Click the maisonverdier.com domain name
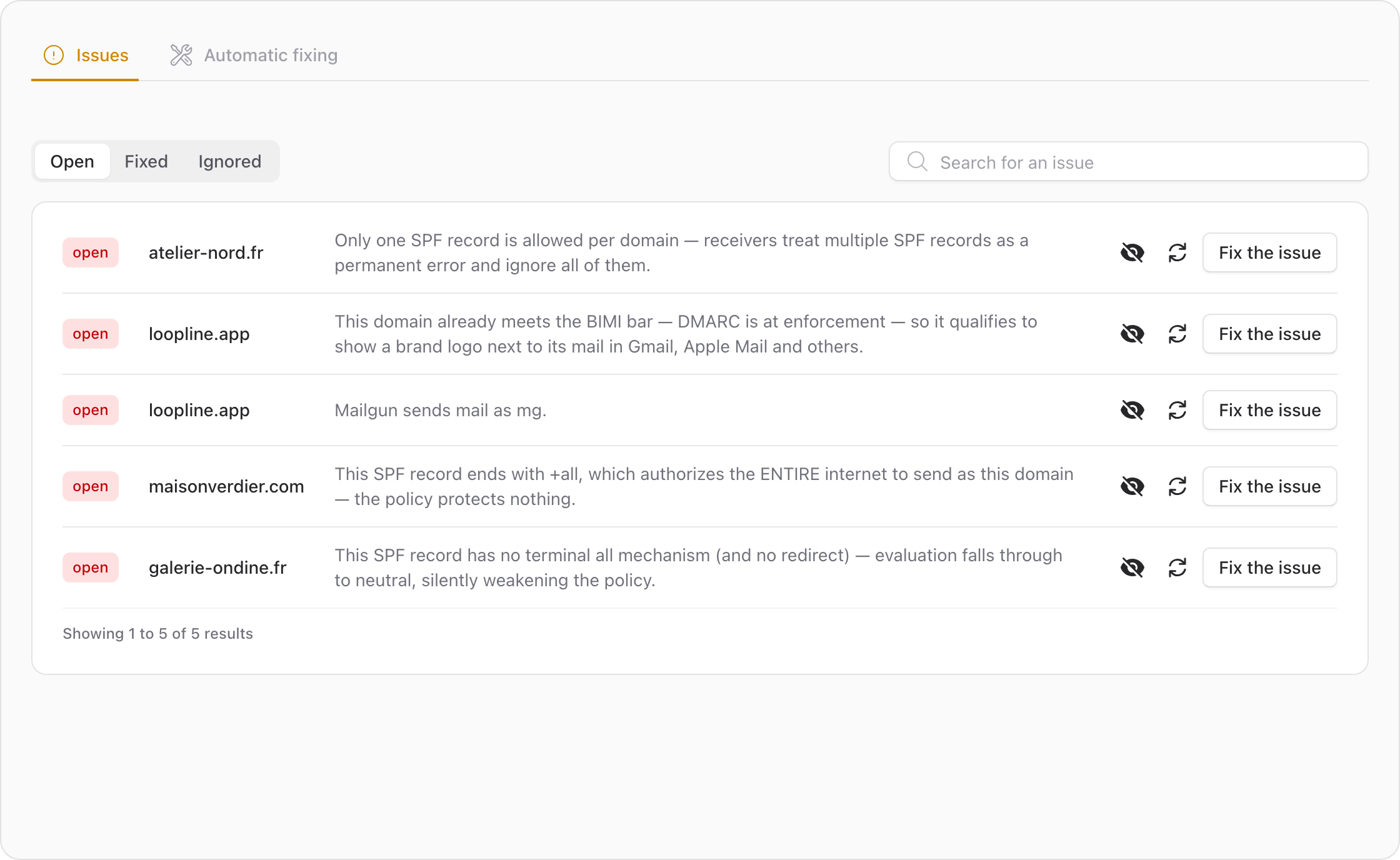 (x=226, y=486)
